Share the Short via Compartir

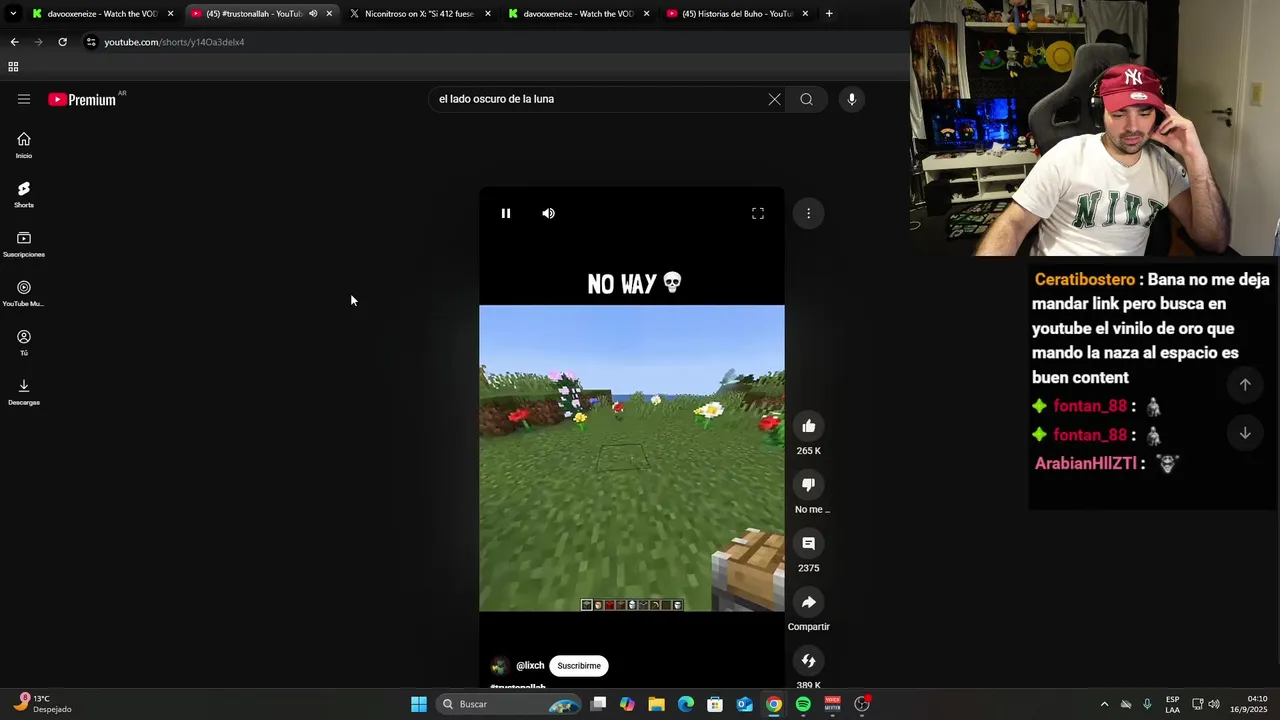(x=808, y=602)
